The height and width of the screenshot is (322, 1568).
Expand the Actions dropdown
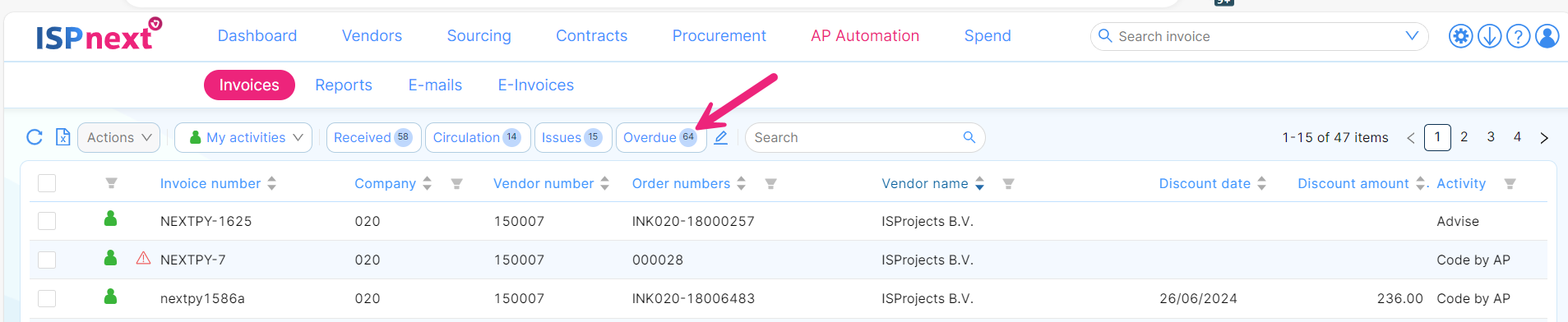(119, 137)
